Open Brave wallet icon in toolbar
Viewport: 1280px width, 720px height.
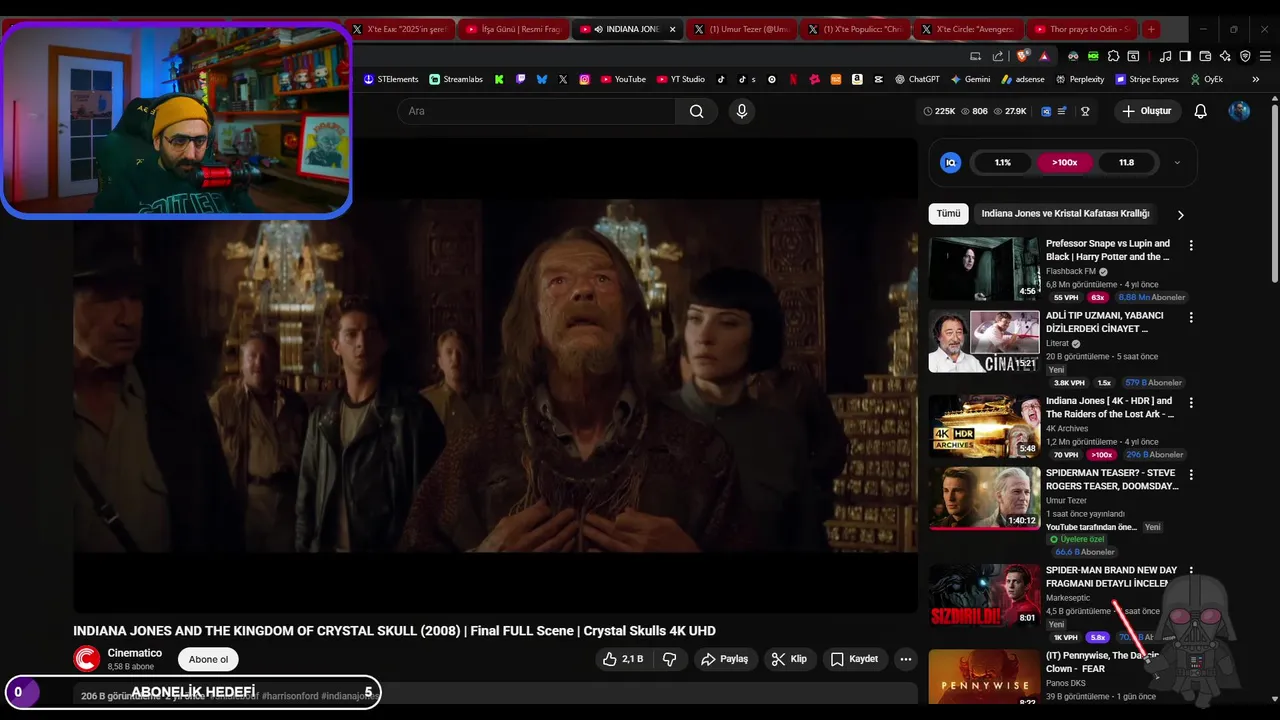(x=1205, y=56)
